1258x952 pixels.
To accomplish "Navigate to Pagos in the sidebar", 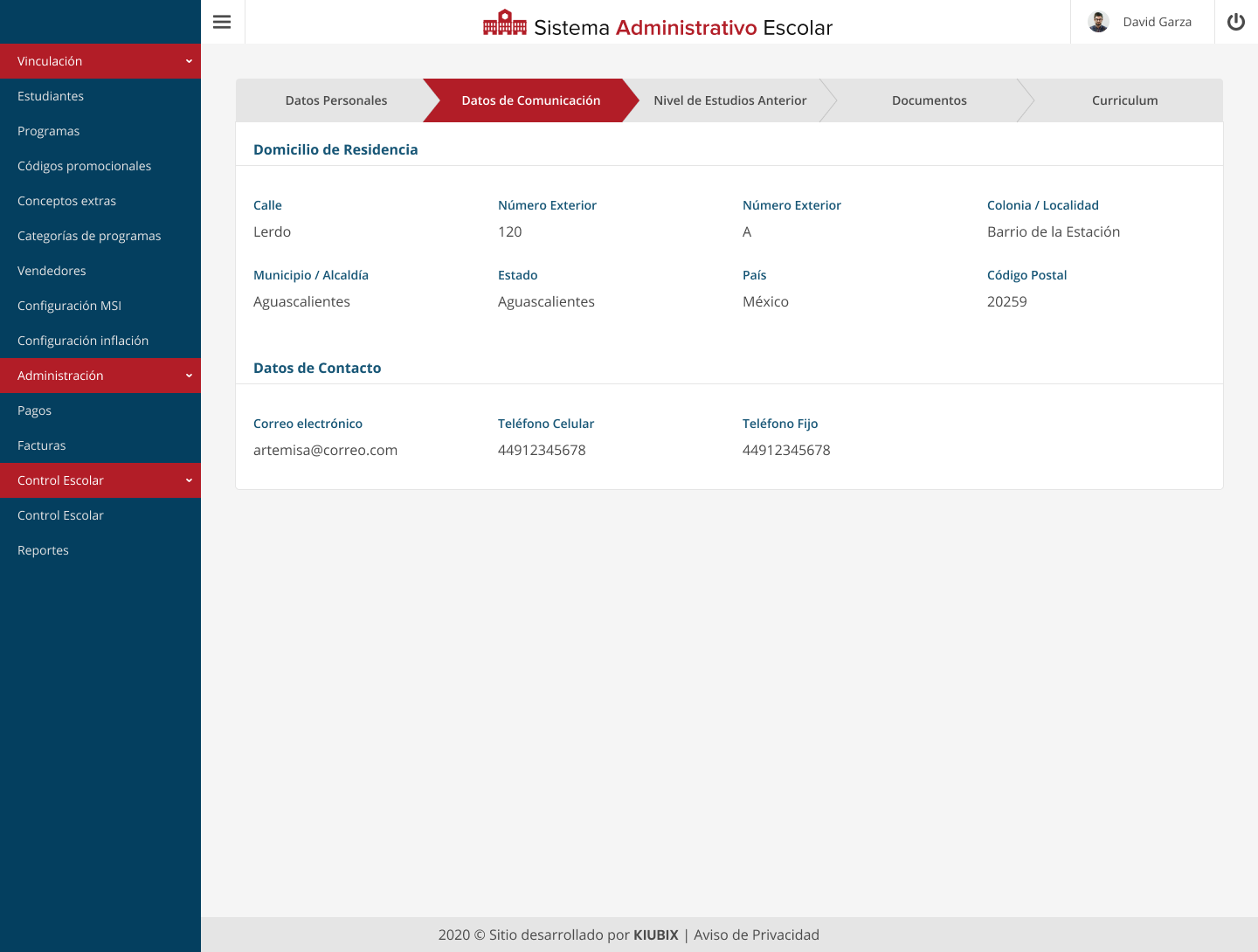I will coord(35,410).
